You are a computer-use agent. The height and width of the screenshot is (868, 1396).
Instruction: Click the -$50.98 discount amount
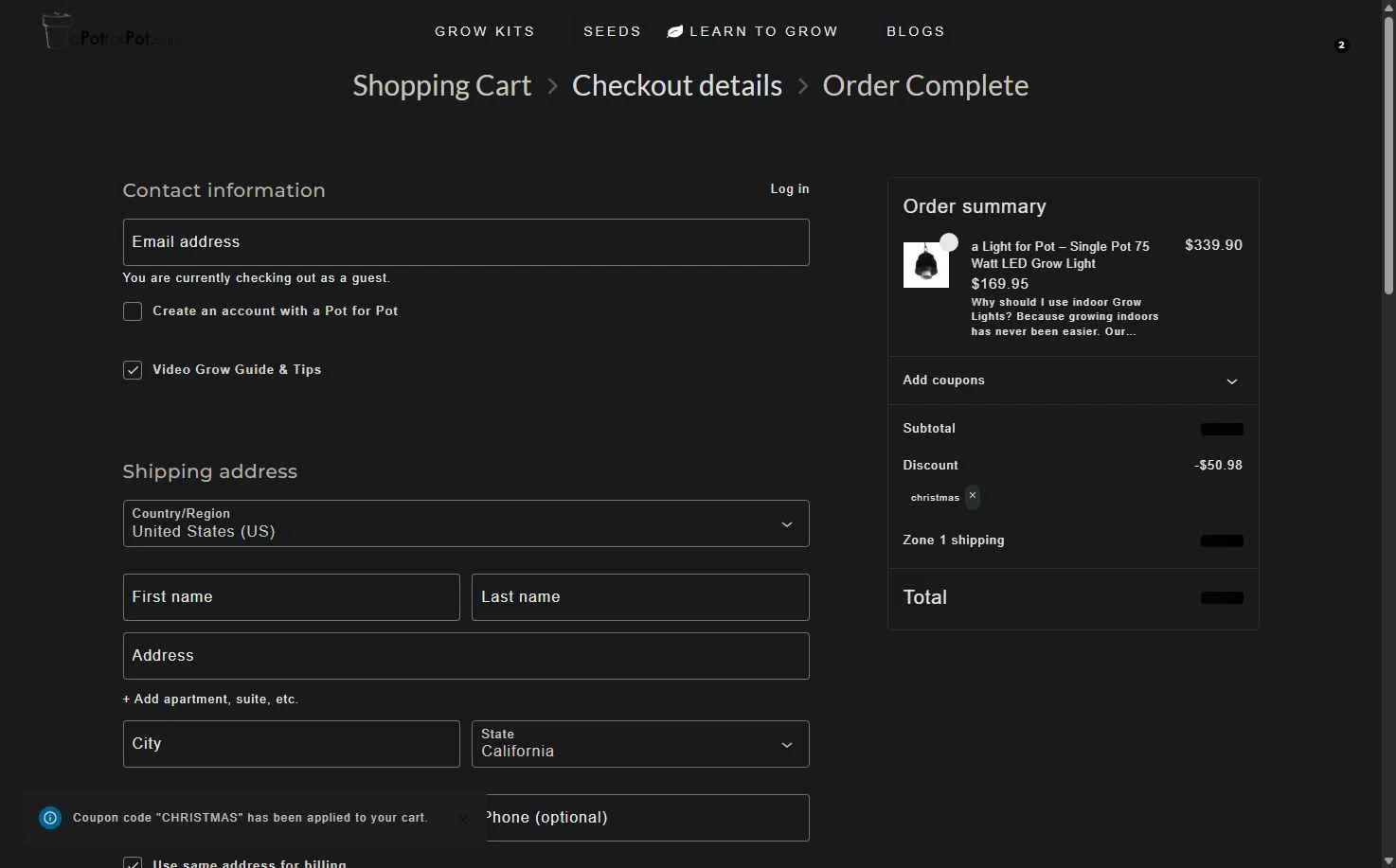tap(1218, 466)
